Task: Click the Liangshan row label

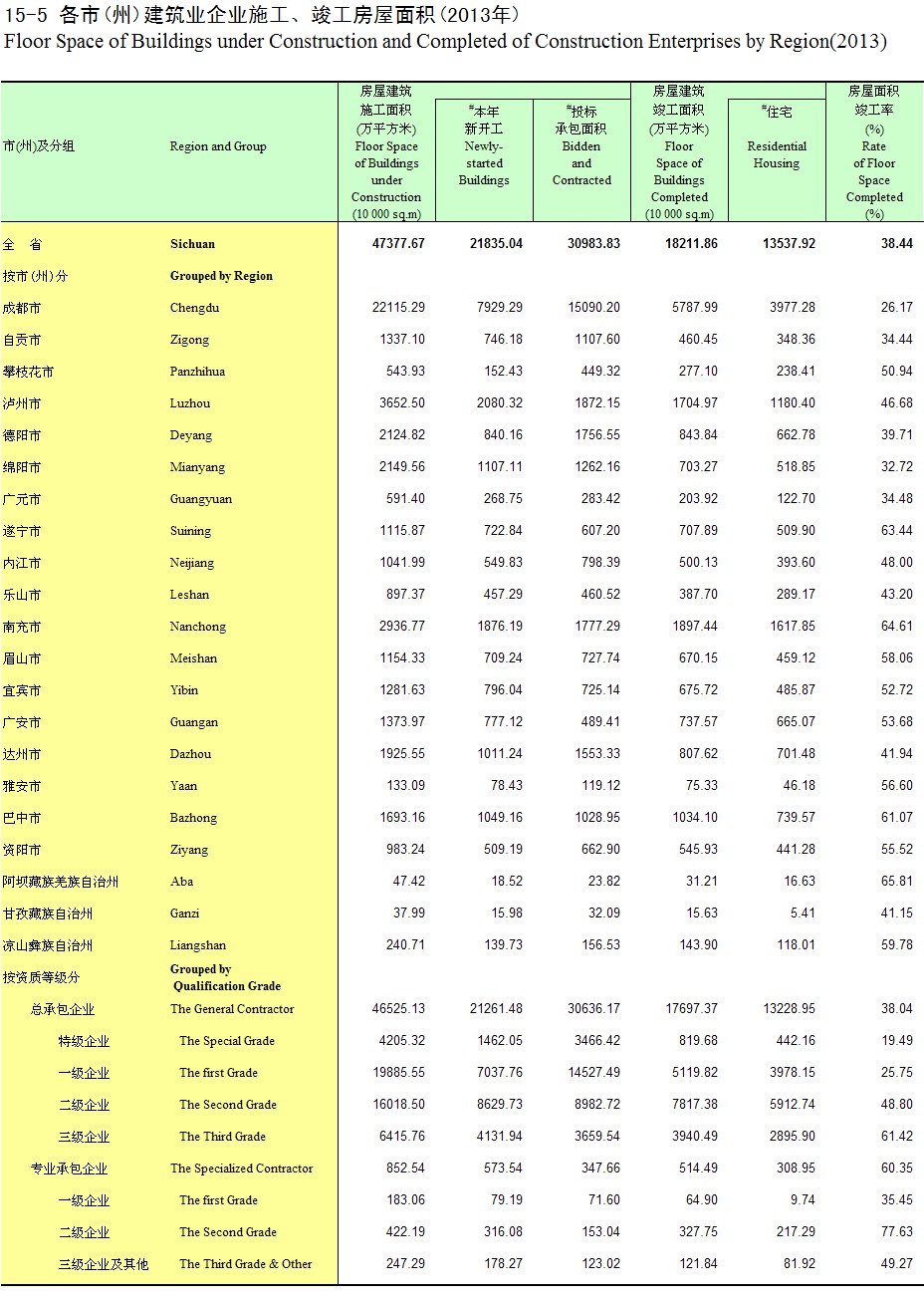Action: (197, 945)
